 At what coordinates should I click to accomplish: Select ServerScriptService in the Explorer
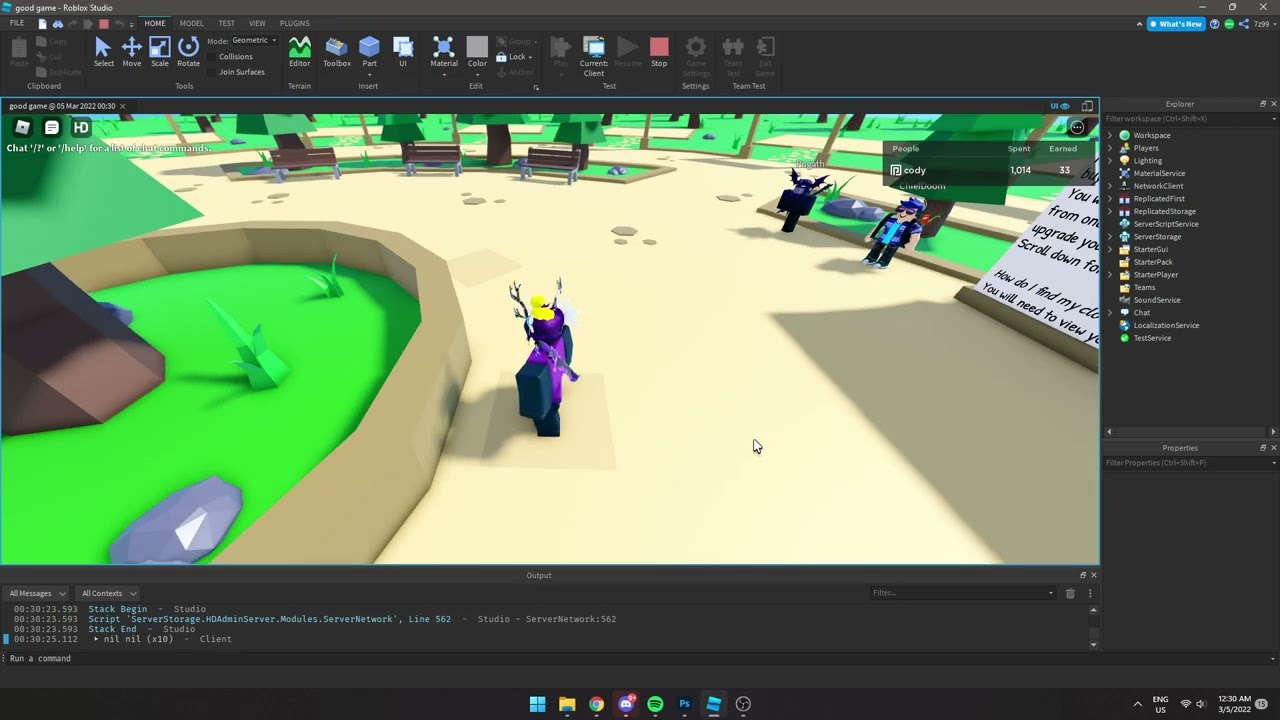[x=1165, y=224]
